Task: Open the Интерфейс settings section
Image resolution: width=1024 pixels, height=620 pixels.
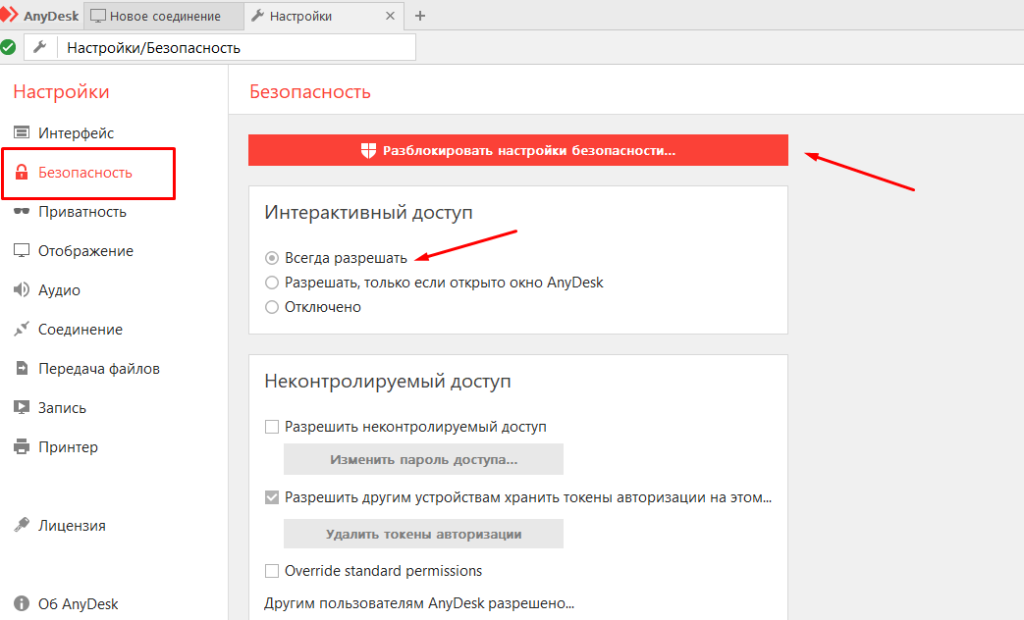Action: 76,133
